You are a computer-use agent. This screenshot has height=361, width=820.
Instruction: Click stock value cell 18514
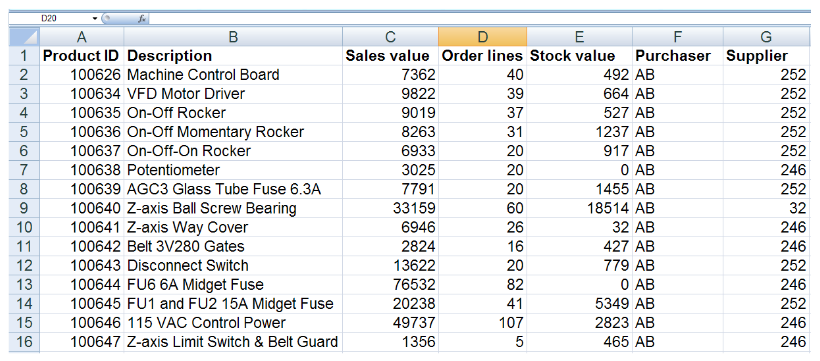tap(579, 208)
